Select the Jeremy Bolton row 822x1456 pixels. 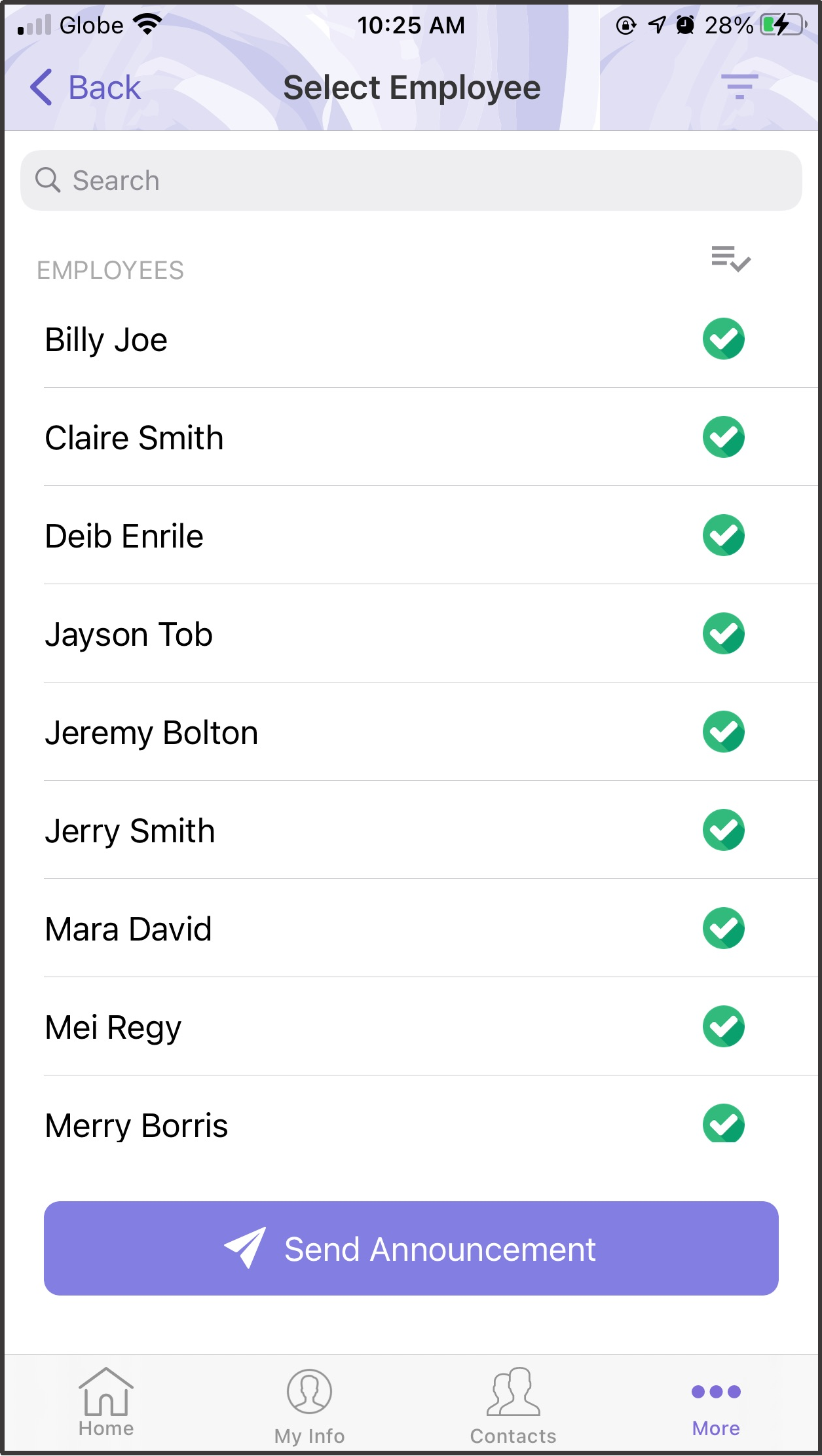(430, 732)
